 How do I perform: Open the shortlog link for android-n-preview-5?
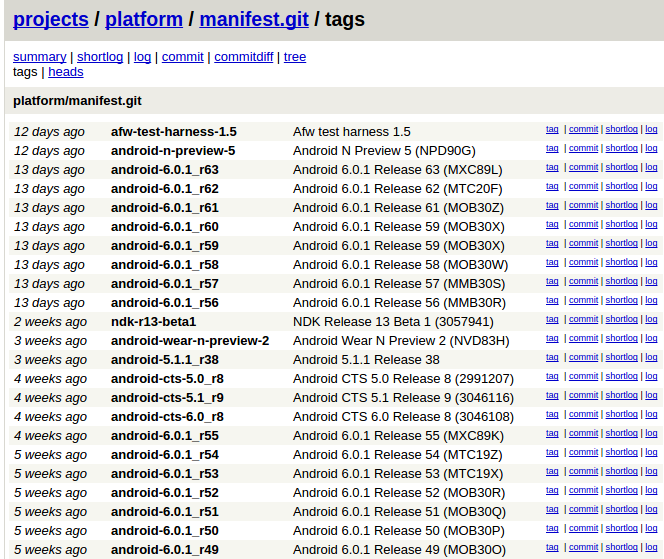coord(622,148)
